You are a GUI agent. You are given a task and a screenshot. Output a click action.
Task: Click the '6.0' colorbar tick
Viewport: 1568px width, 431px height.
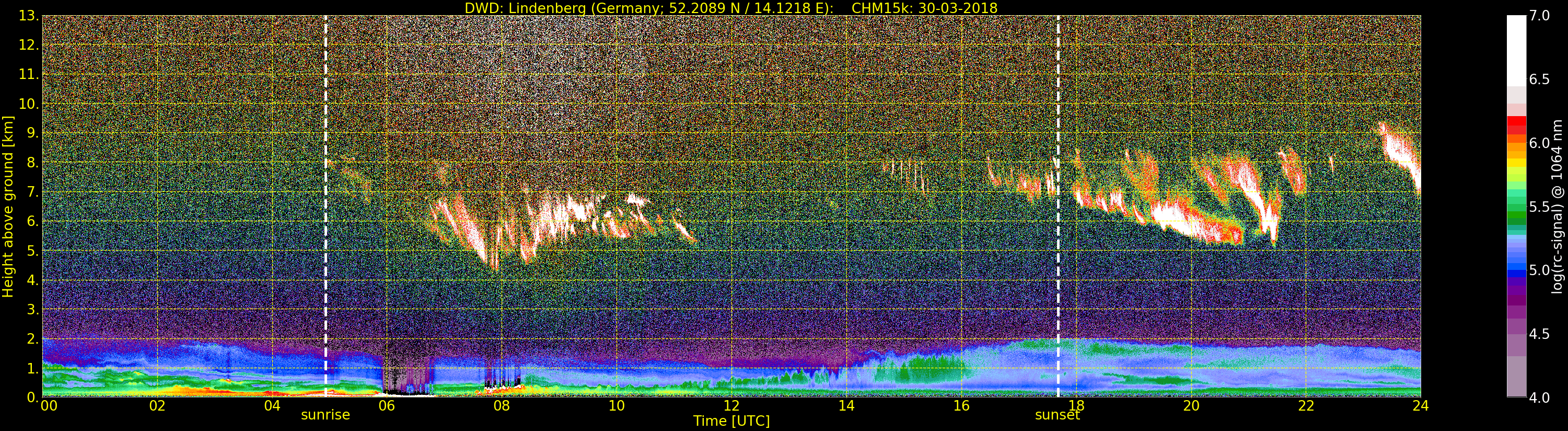pos(1539,143)
